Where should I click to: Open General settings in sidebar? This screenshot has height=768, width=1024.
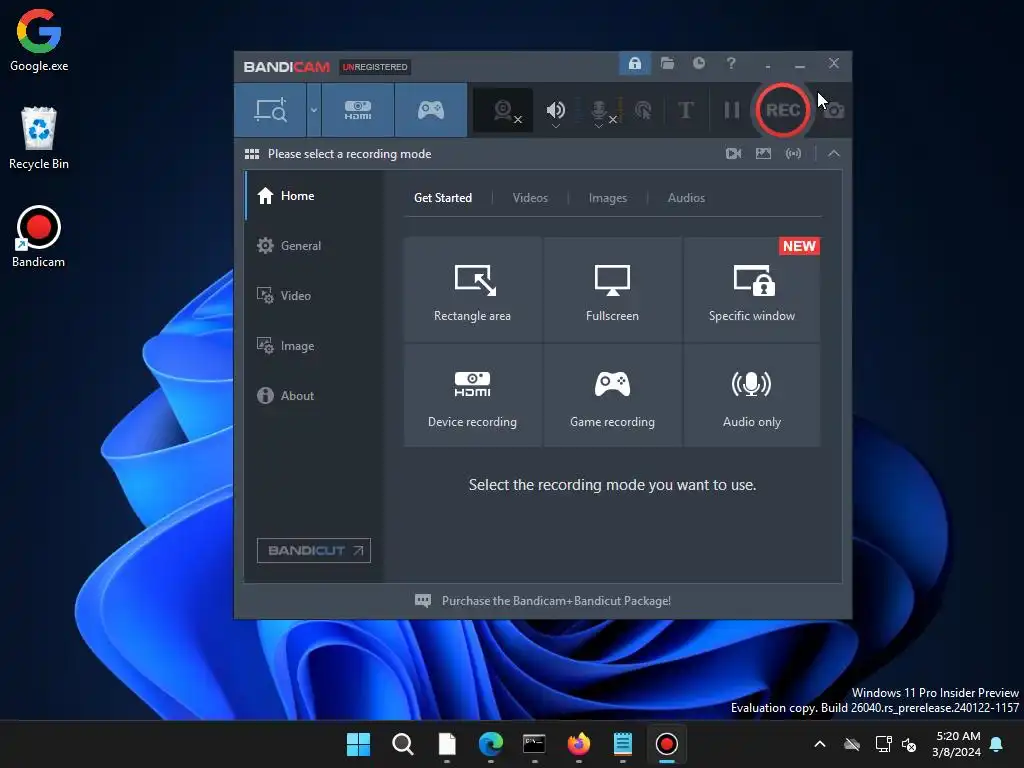[315, 246]
